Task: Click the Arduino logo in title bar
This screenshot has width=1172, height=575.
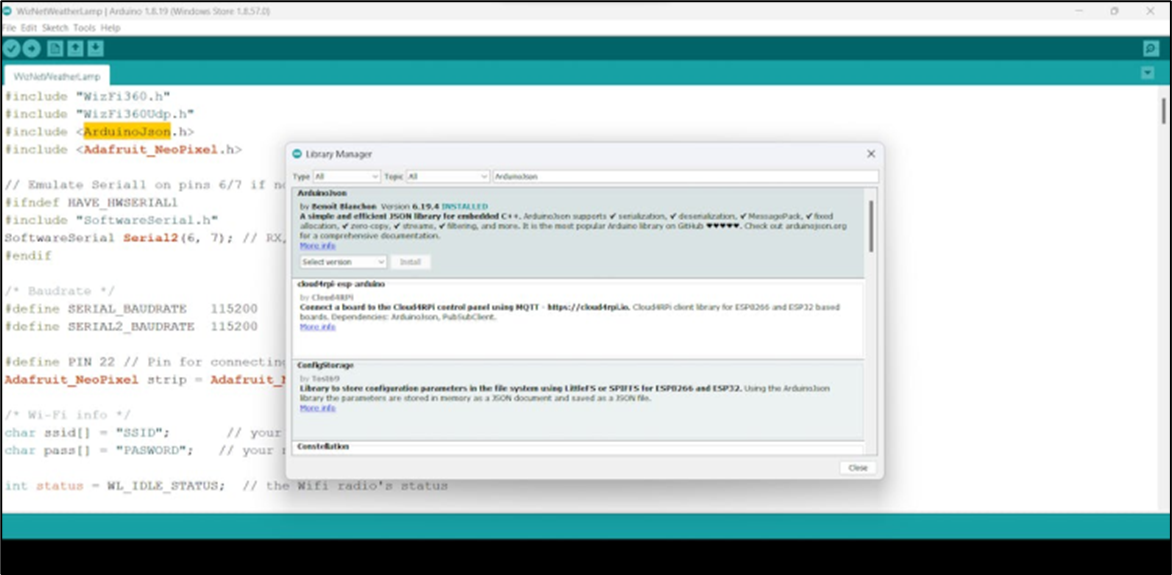Action: pyautogui.click(x=7, y=11)
